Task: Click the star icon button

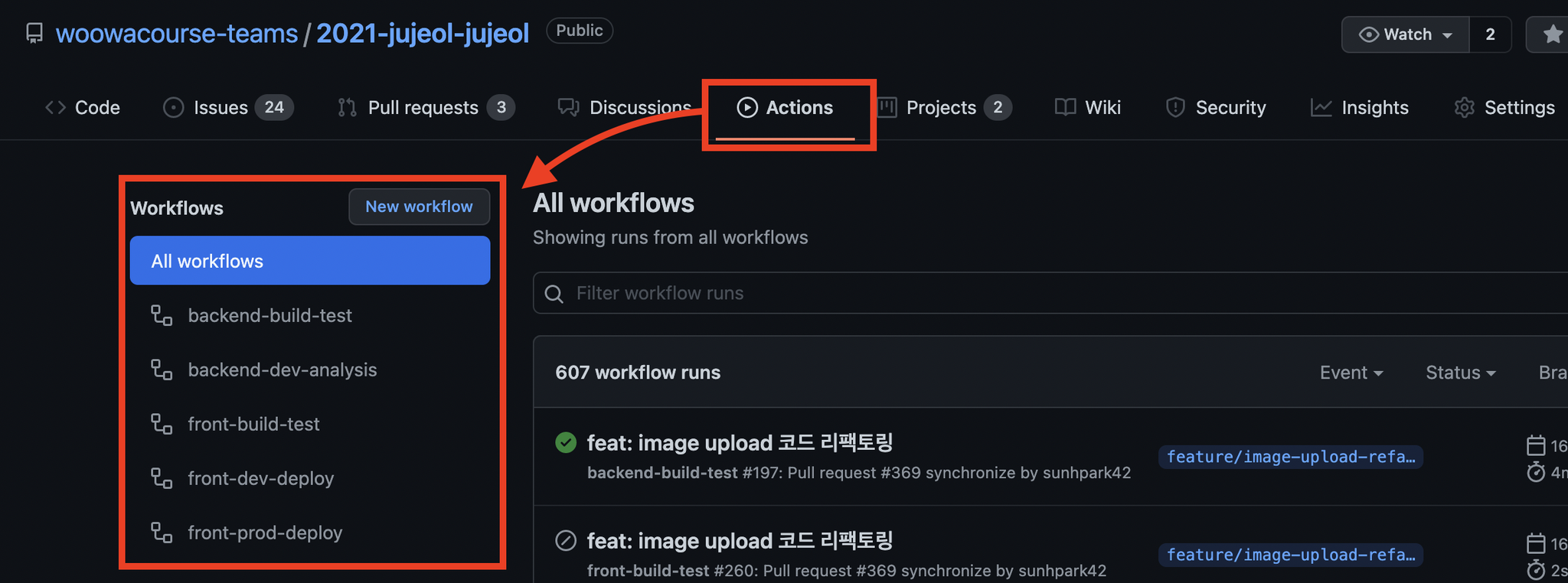Action: 1552,34
